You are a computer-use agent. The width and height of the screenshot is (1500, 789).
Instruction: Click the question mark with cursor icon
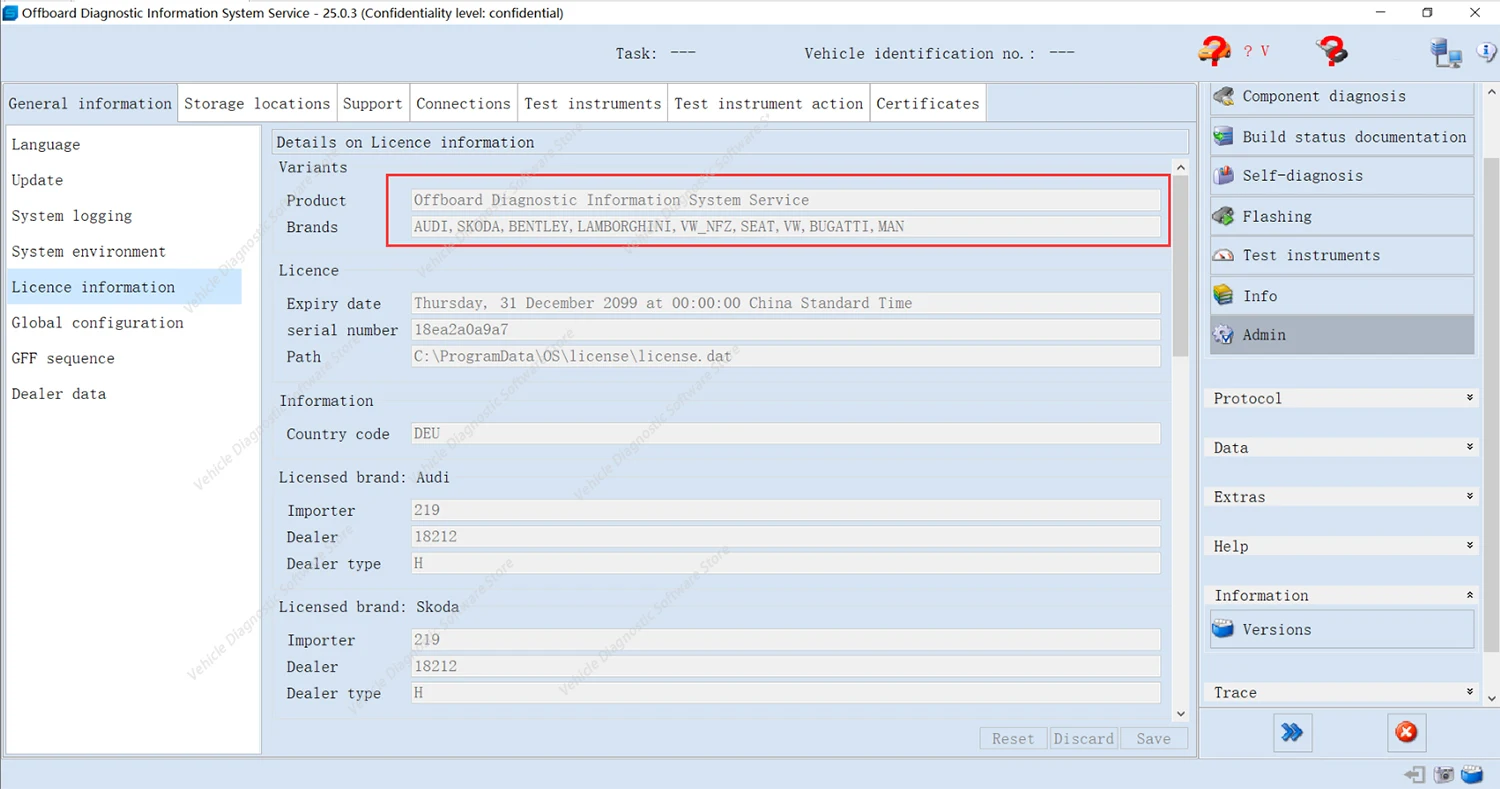click(x=1332, y=51)
